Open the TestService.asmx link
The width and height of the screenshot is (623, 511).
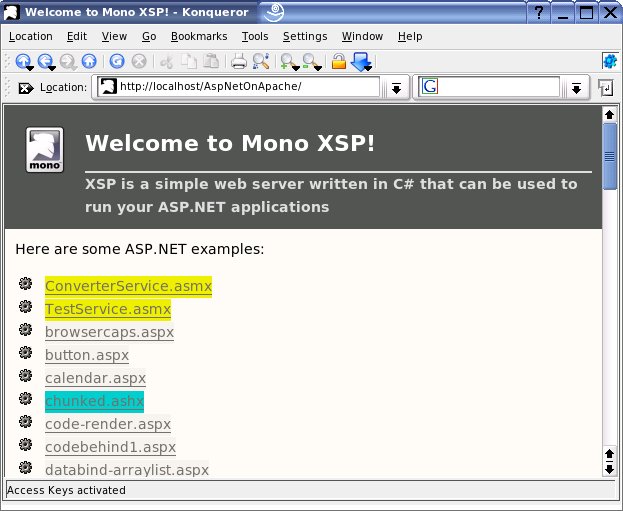108,309
